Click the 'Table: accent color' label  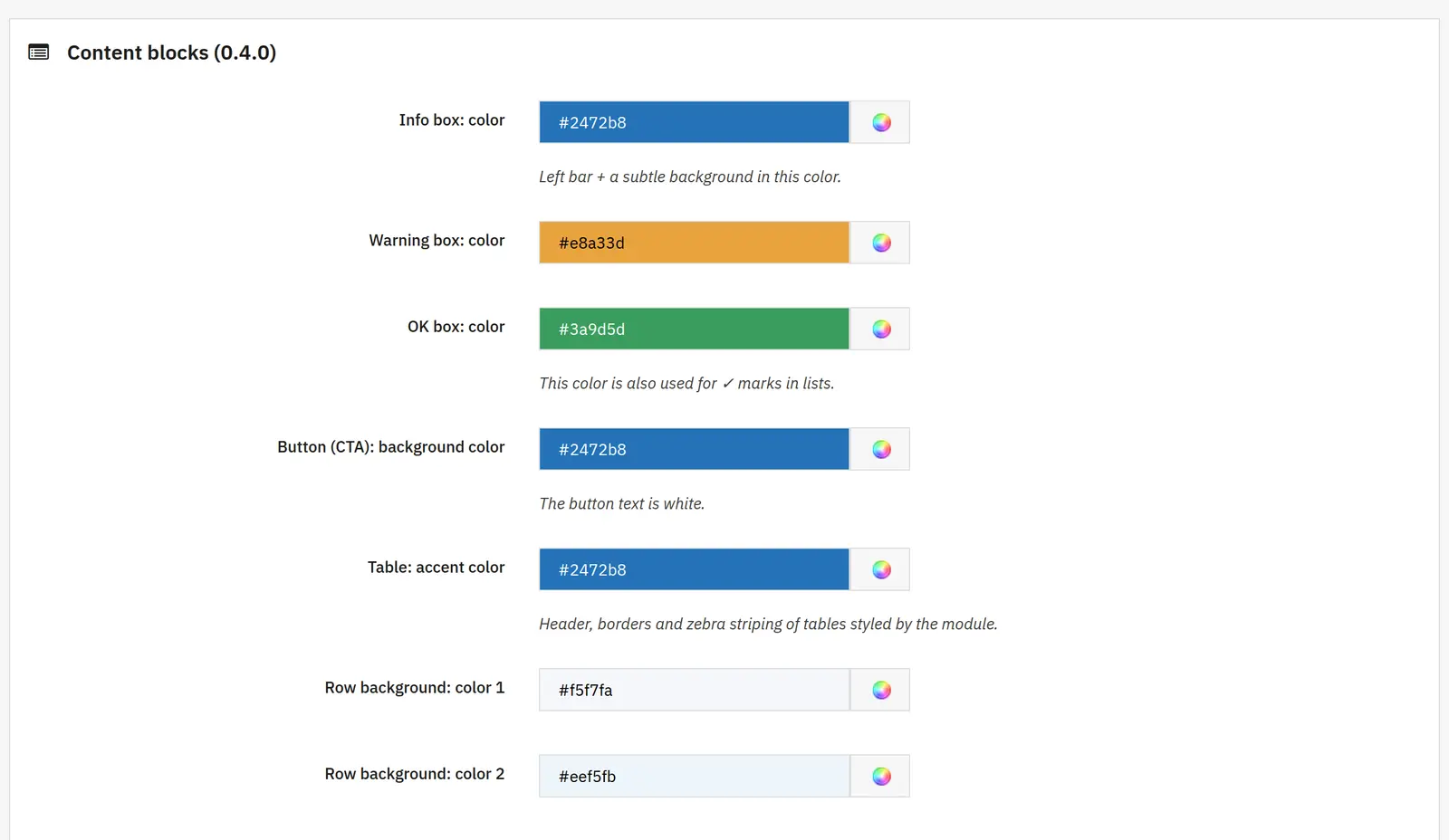[436, 568]
